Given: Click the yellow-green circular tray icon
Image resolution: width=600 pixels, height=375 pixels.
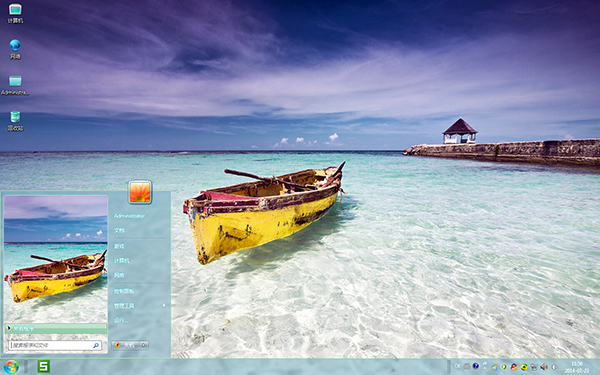Looking at the screenshot, I should coord(524,367).
